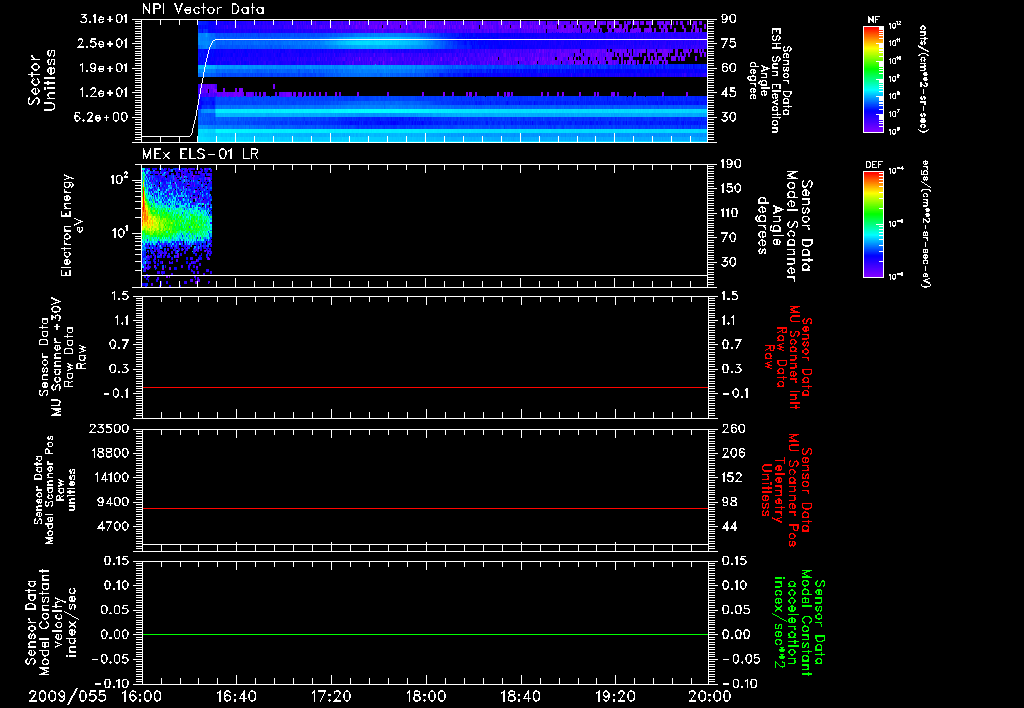The width and height of the screenshot is (1024, 708).
Task: Click the 16:00 time axis label
Action: (x=142, y=696)
